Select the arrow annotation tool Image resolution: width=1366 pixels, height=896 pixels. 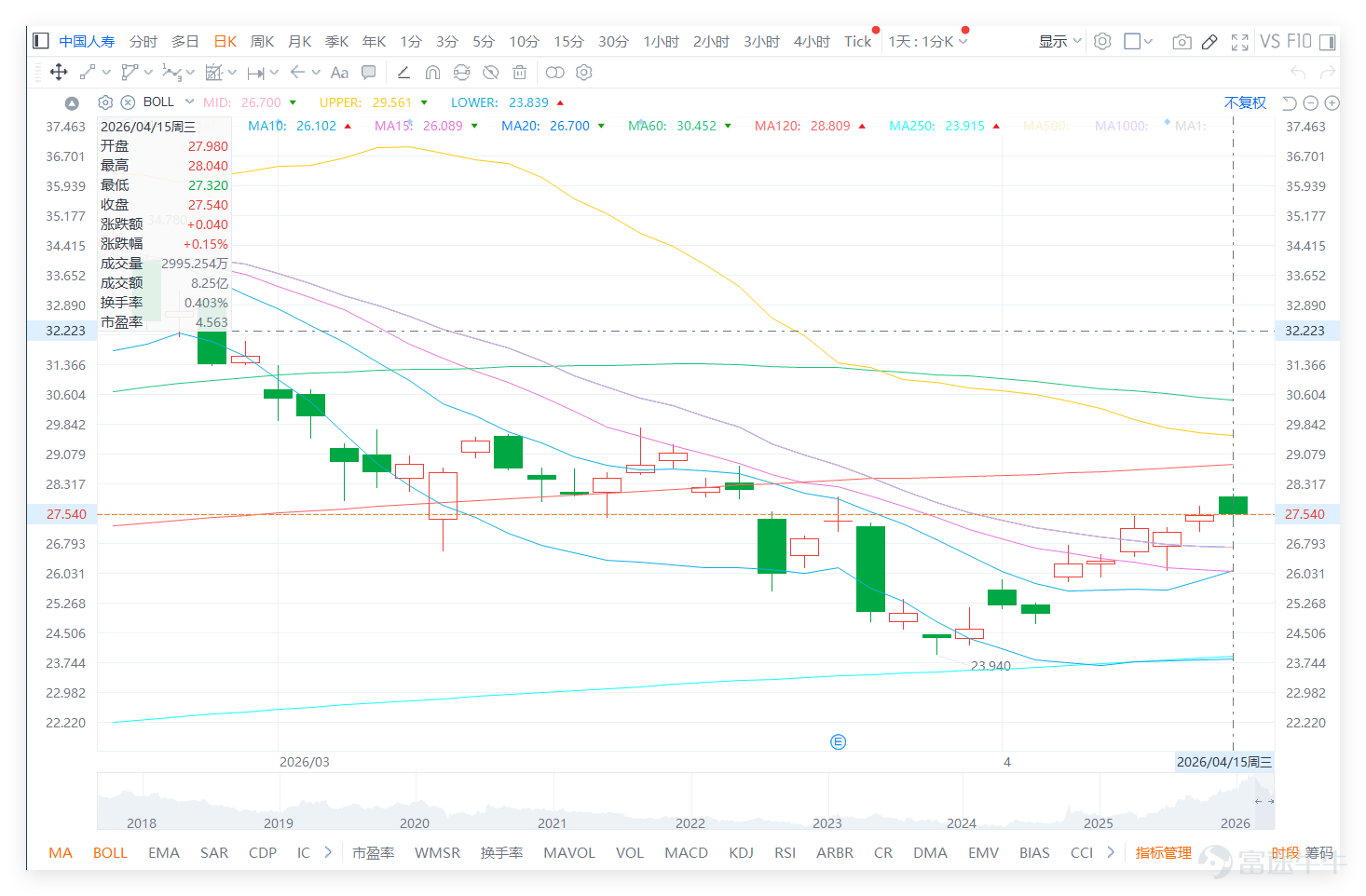click(297, 72)
